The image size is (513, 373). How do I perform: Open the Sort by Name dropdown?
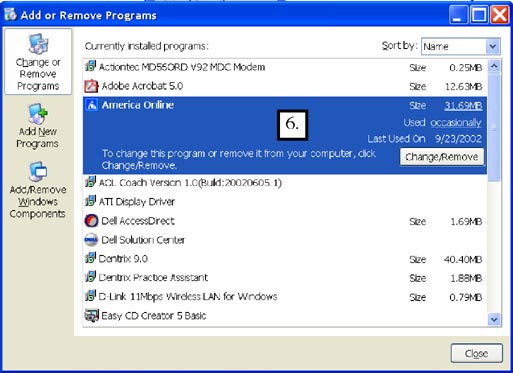coord(461,46)
